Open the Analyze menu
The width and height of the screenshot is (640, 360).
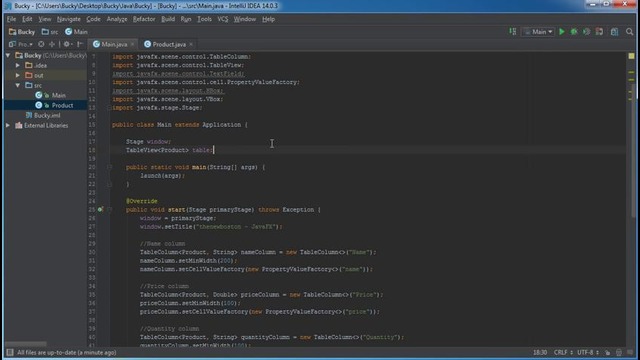click(x=117, y=19)
